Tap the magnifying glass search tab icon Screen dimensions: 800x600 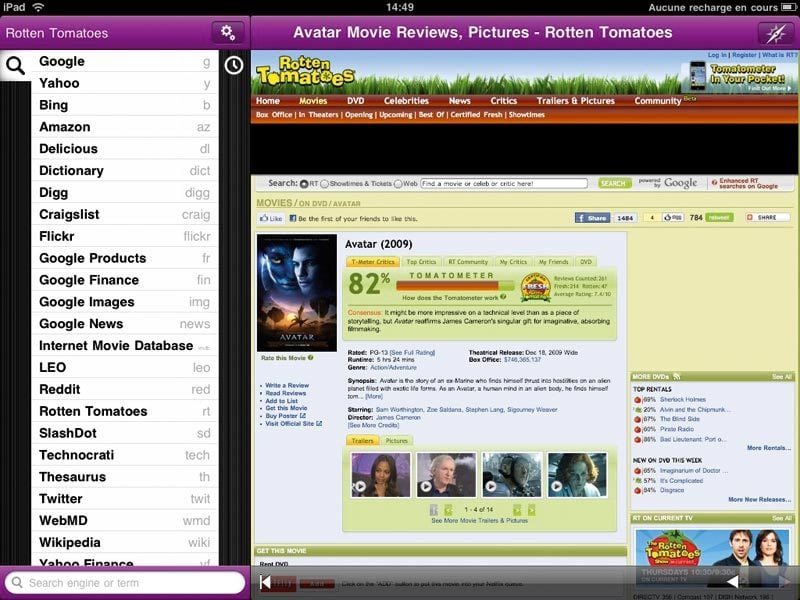click(x=16, y=67)
